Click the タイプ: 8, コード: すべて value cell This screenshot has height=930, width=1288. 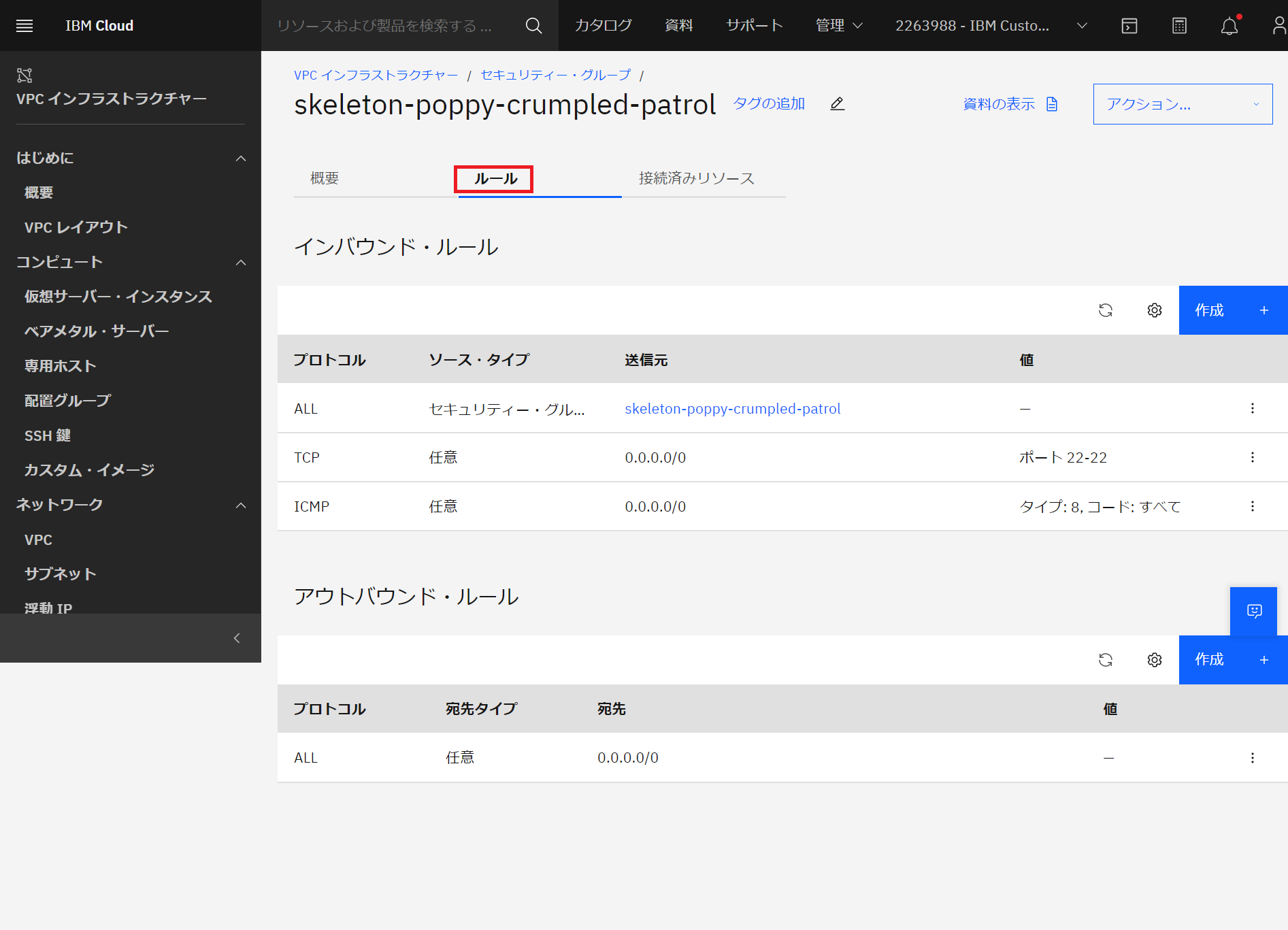click(1100, 507)
